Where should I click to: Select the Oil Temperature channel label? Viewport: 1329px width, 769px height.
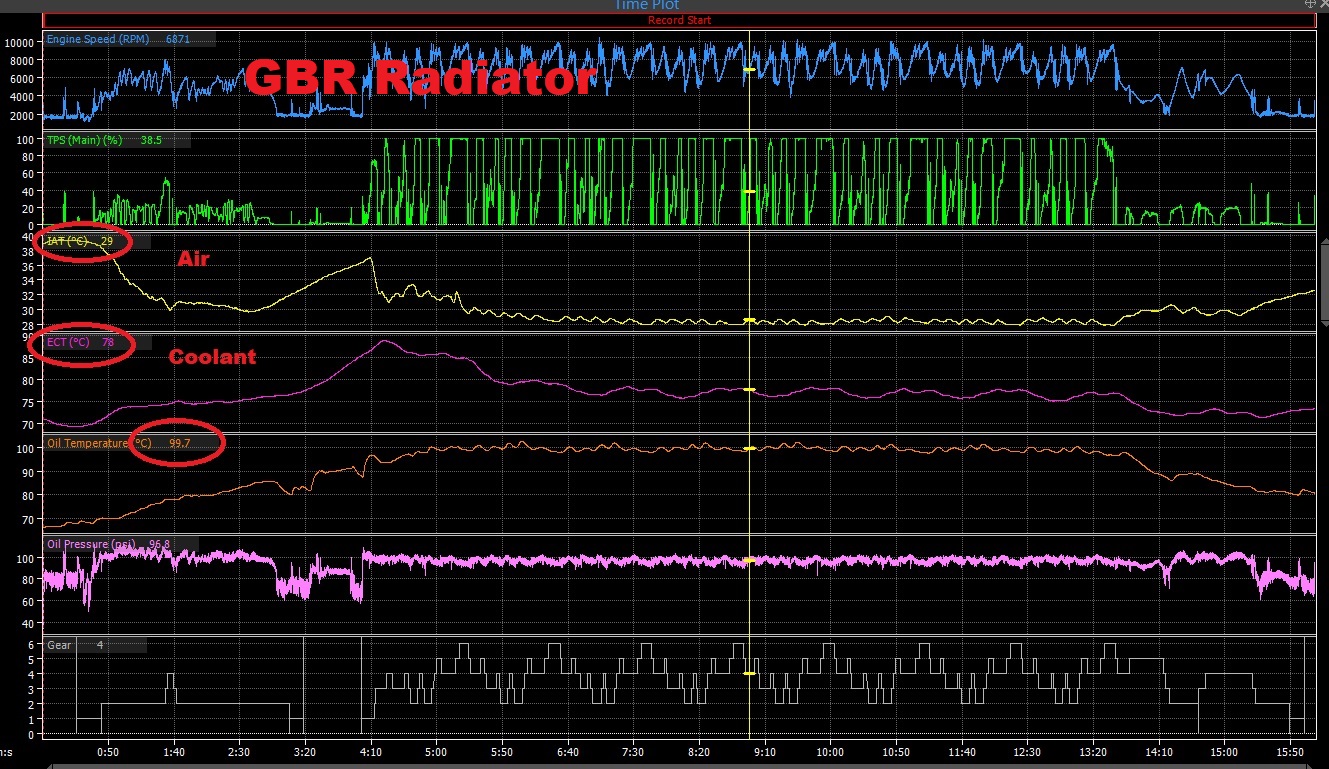coord(99,443)
